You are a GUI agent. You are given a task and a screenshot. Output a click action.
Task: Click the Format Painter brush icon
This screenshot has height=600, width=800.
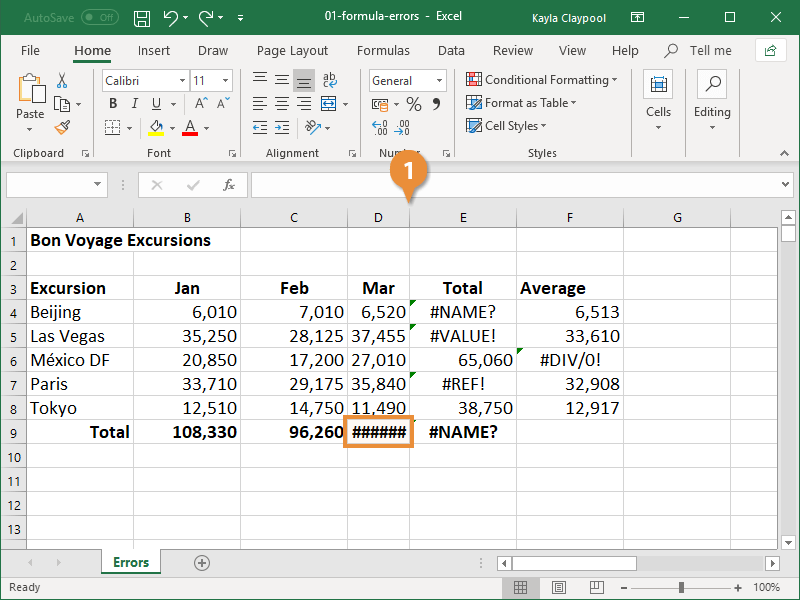click(x=62, y=127)
